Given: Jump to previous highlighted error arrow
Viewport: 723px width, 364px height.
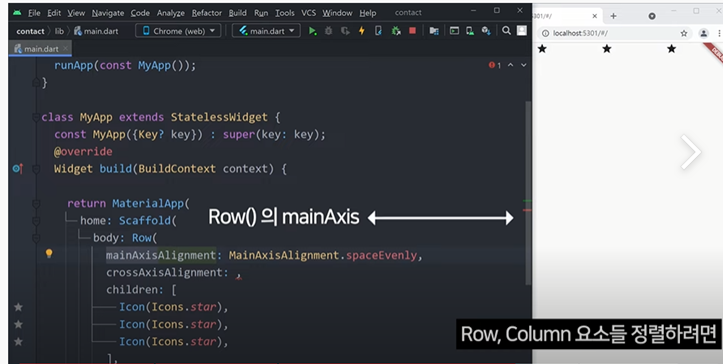Looking at the screenshot, I should (510, 65).
